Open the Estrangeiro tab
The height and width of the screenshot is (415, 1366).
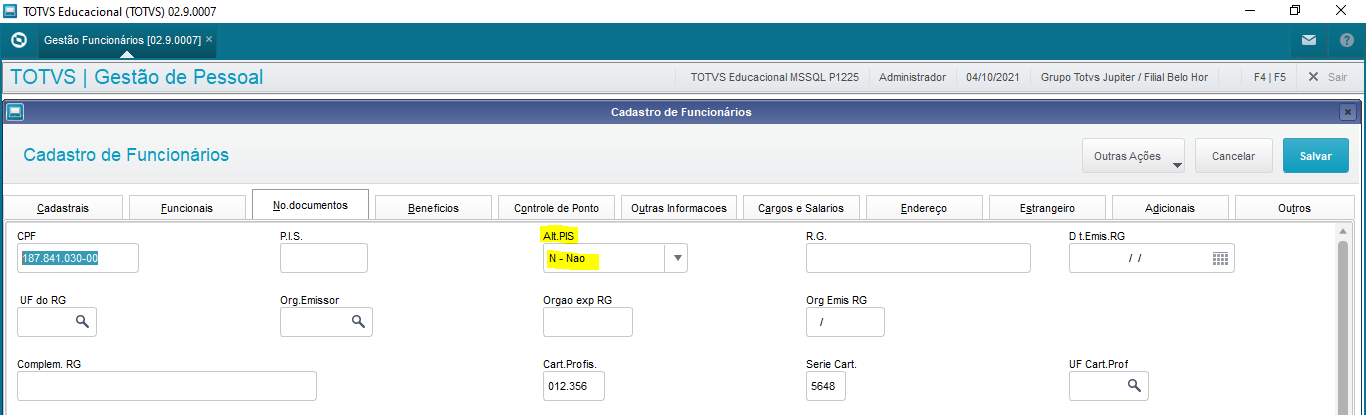tap(1047, 208)
